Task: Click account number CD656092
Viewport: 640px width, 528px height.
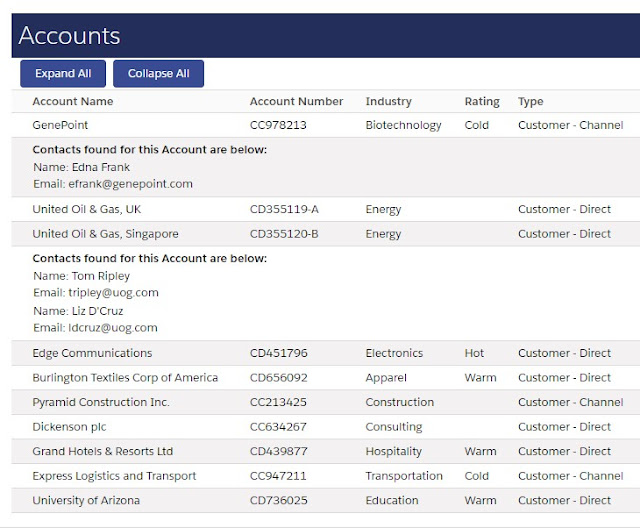Action: tap(278, 378)
